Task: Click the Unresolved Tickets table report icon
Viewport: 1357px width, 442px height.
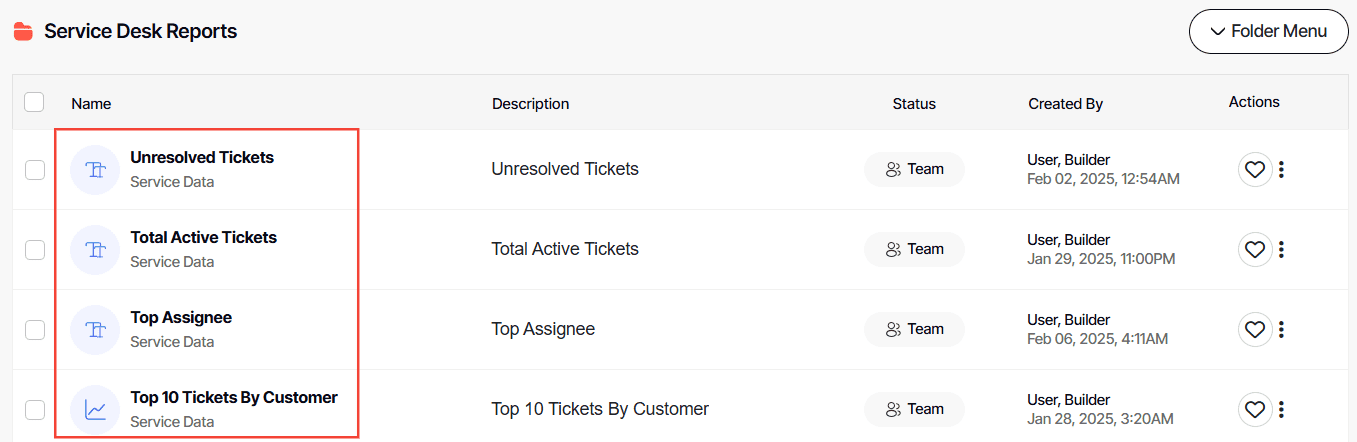Action: (x=96, y=170)
